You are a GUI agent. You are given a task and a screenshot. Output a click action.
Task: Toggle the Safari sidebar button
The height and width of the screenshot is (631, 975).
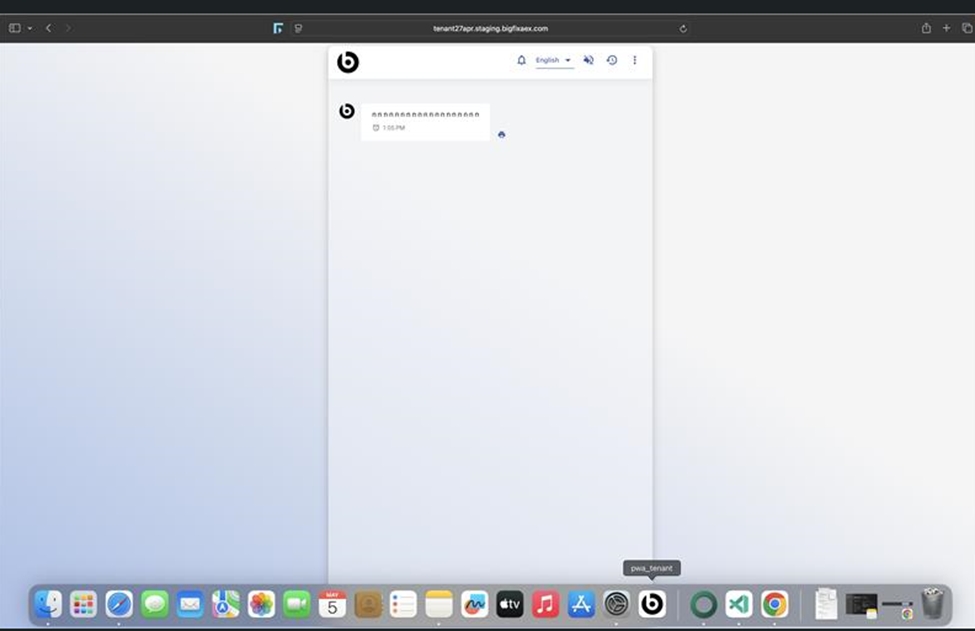click(x=14, y=28)
